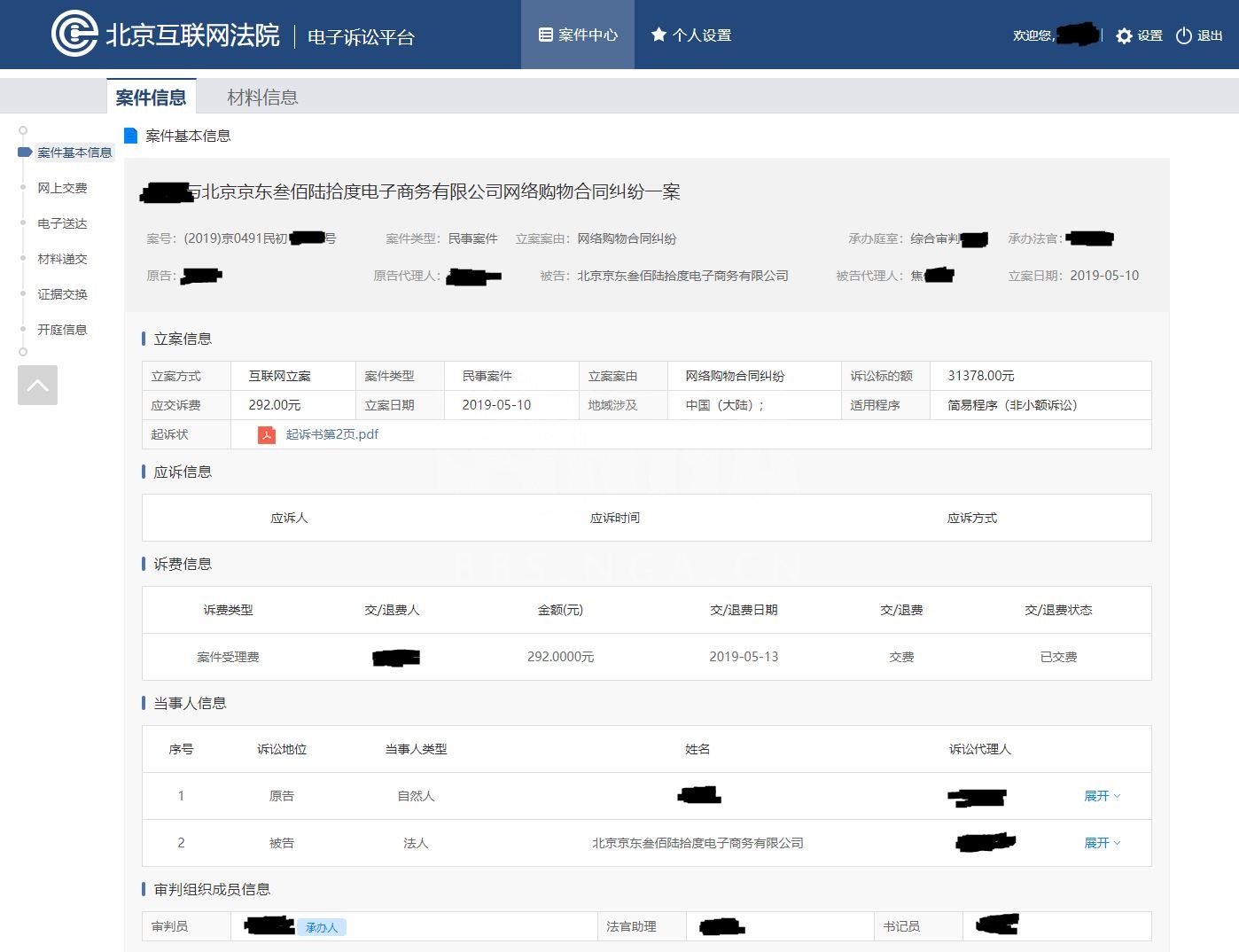
Task: Click the Beijing Internet Court logo icon
Action: coord(74,34)
